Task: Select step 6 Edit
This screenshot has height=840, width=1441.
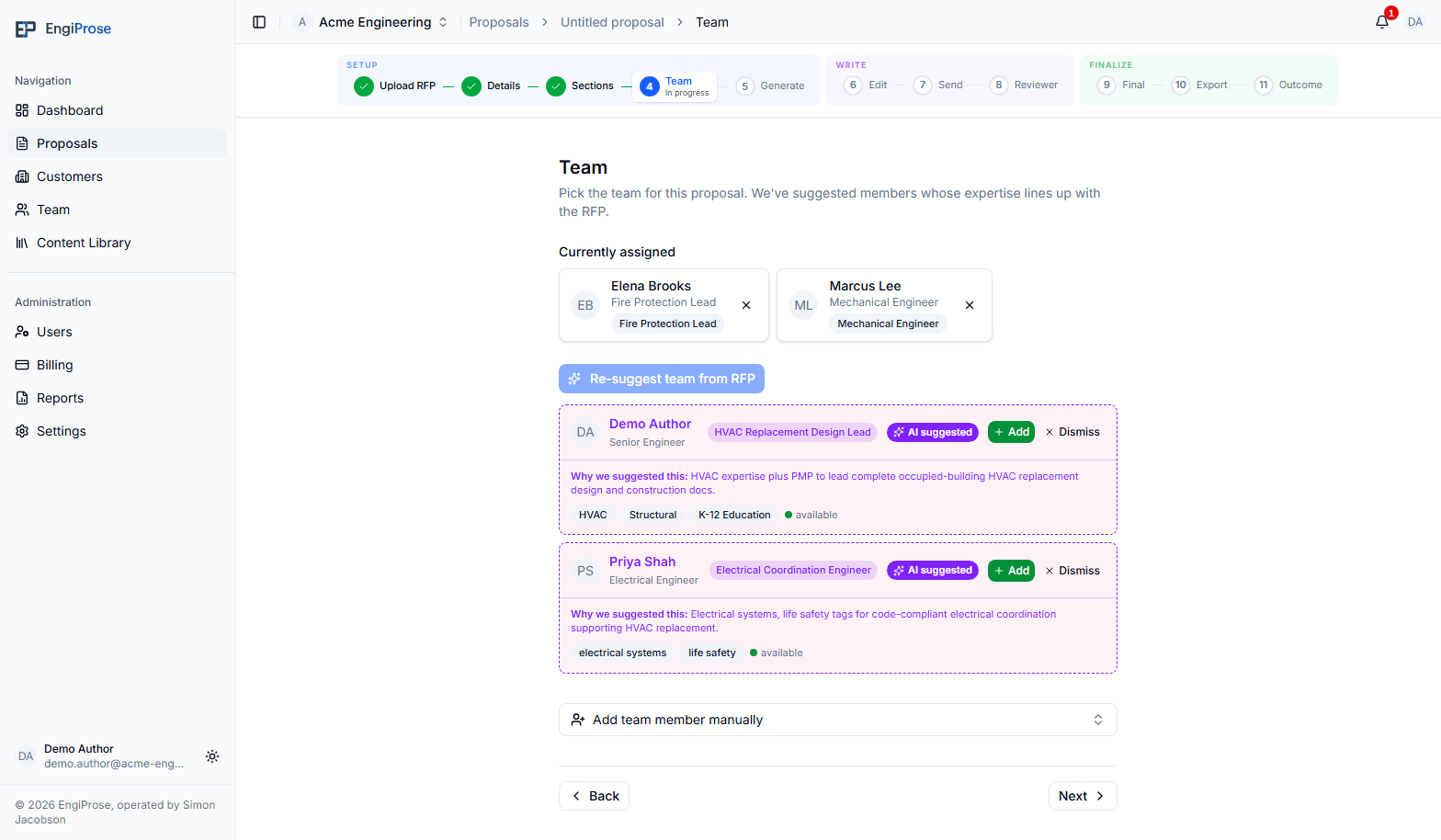Action: click(x=866, y=85)
